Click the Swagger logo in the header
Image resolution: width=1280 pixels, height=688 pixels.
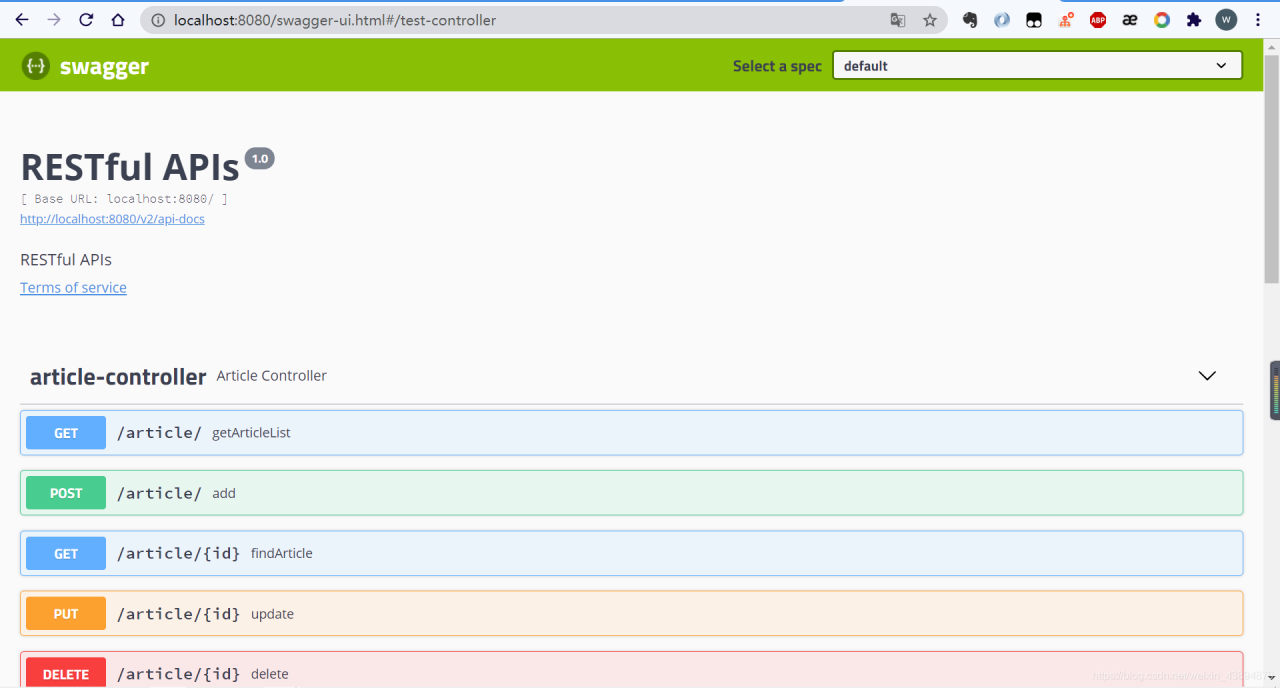[x=85, y=66]
